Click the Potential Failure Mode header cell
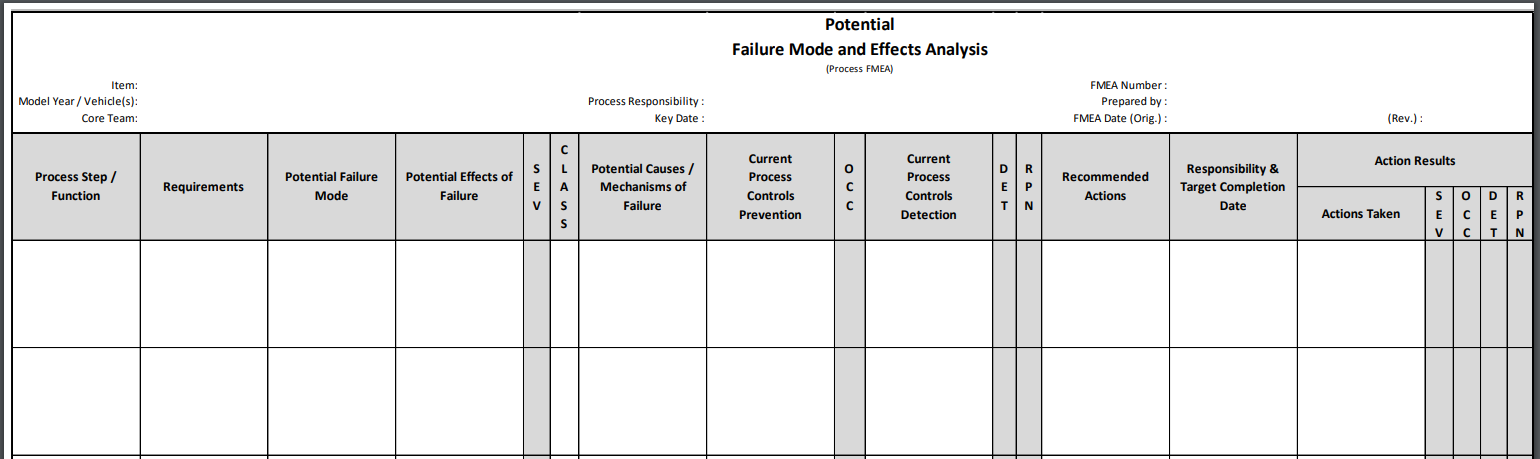This screenshot has width=1540, height=459. [332, 186]
